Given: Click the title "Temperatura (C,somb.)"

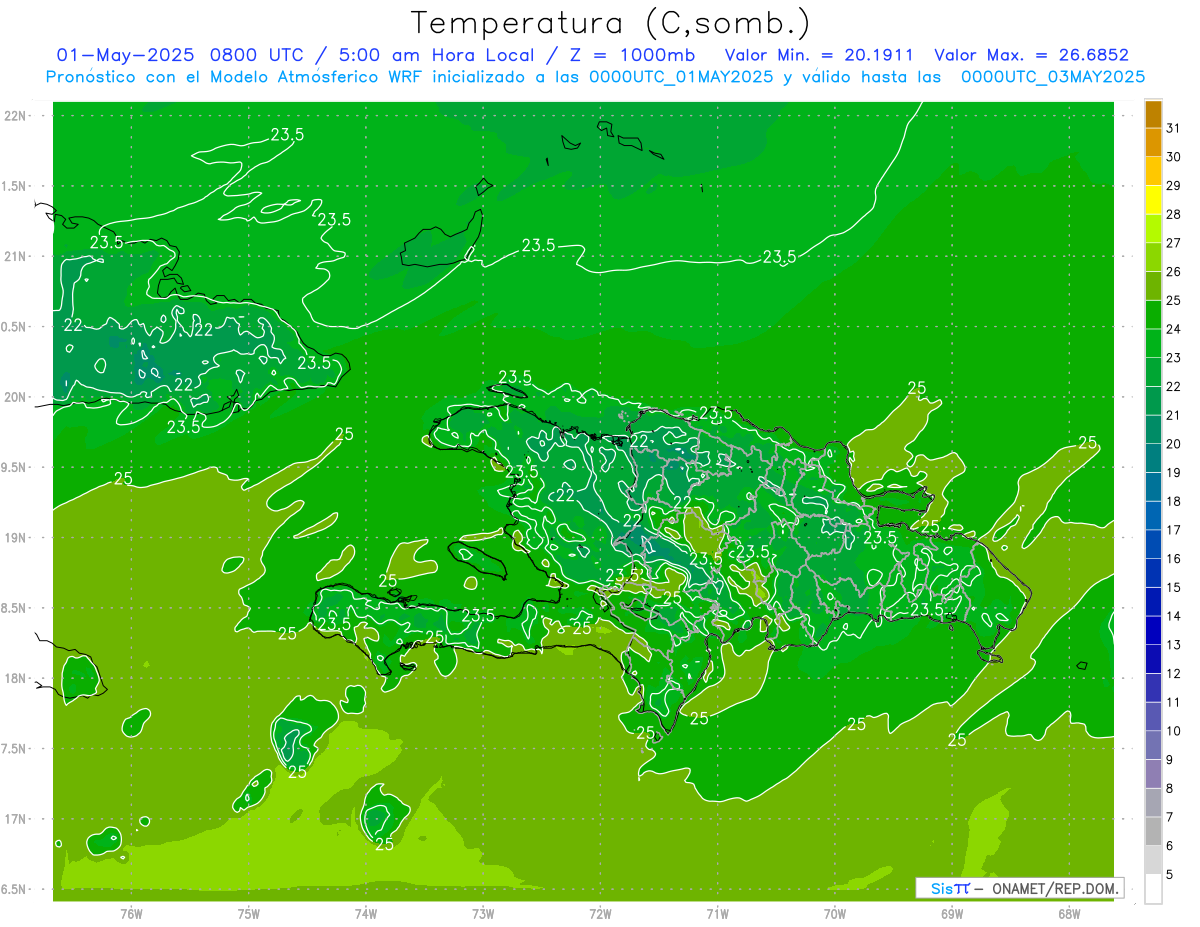Looking at the screenshot, I should coord(610,22).
